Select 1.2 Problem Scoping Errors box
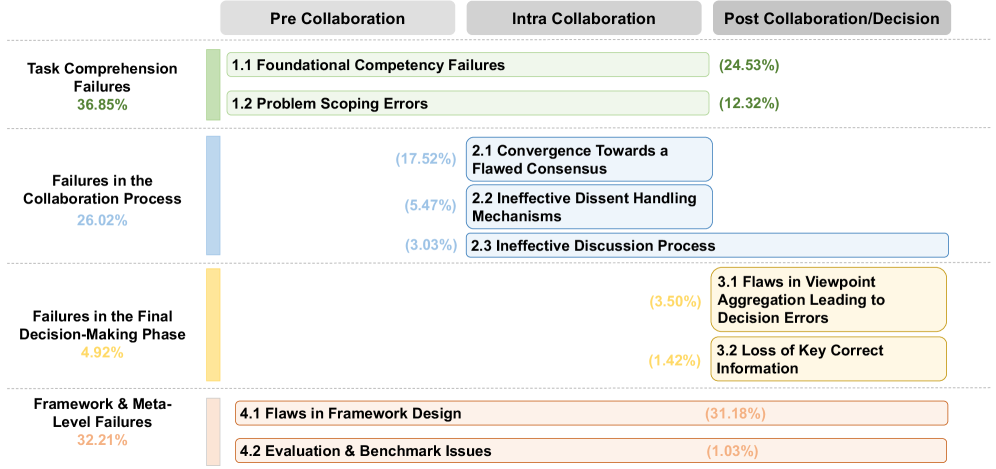 [x=467, y=103]
